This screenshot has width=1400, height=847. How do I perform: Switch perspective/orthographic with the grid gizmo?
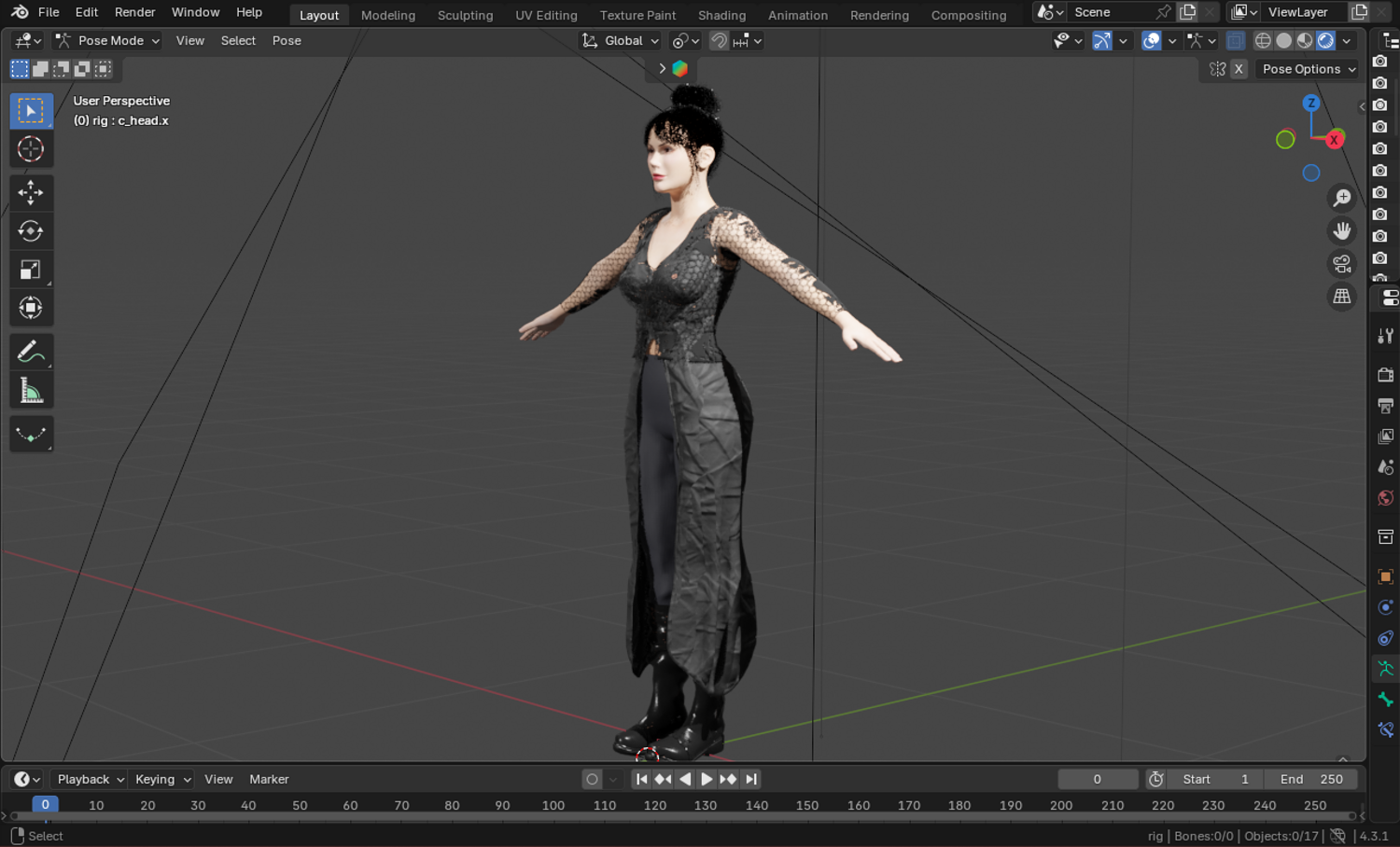pos(1342,297)
